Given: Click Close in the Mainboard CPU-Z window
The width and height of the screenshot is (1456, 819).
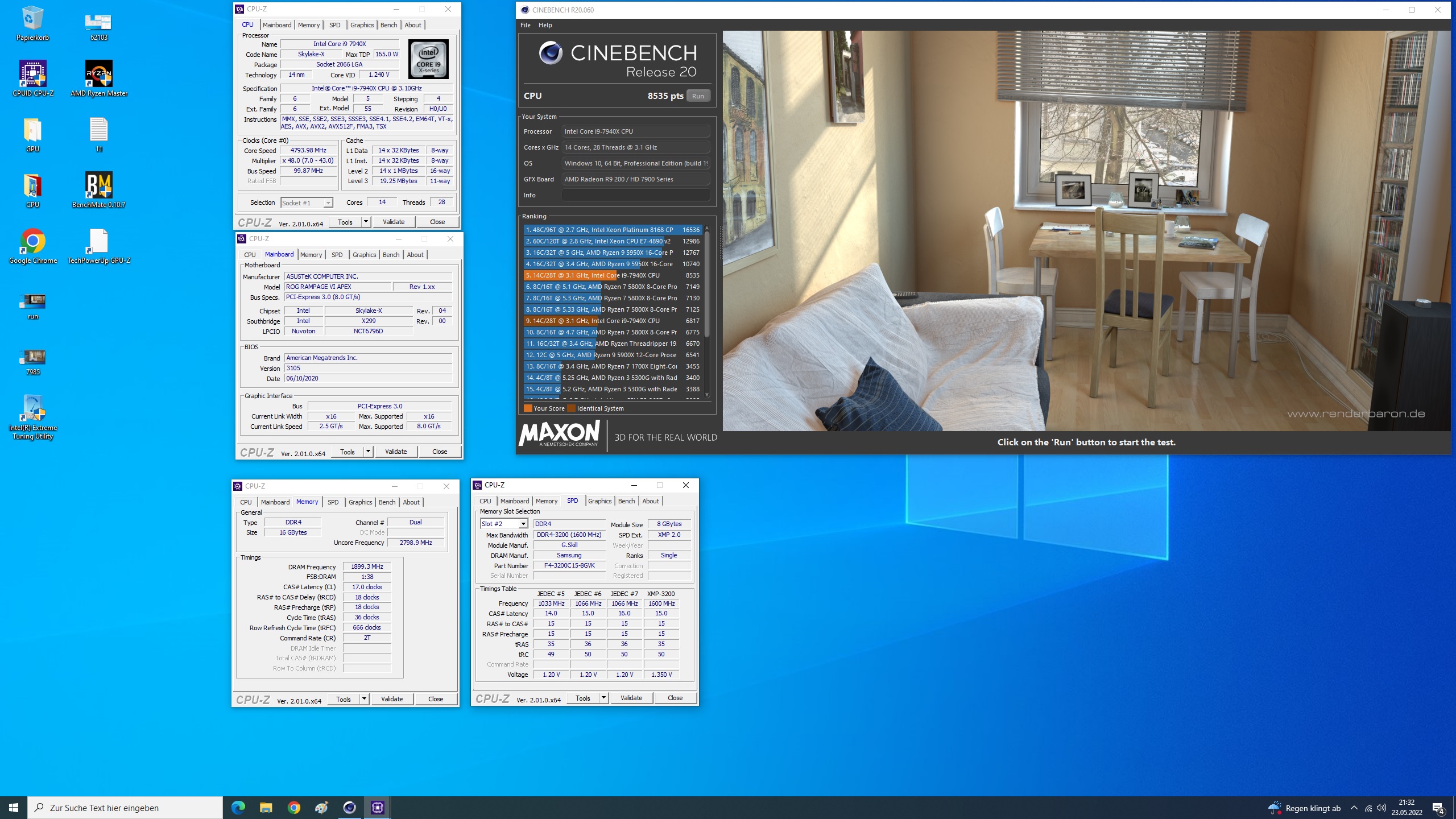Looking at the screenshot, I should (x=440, y=452).
